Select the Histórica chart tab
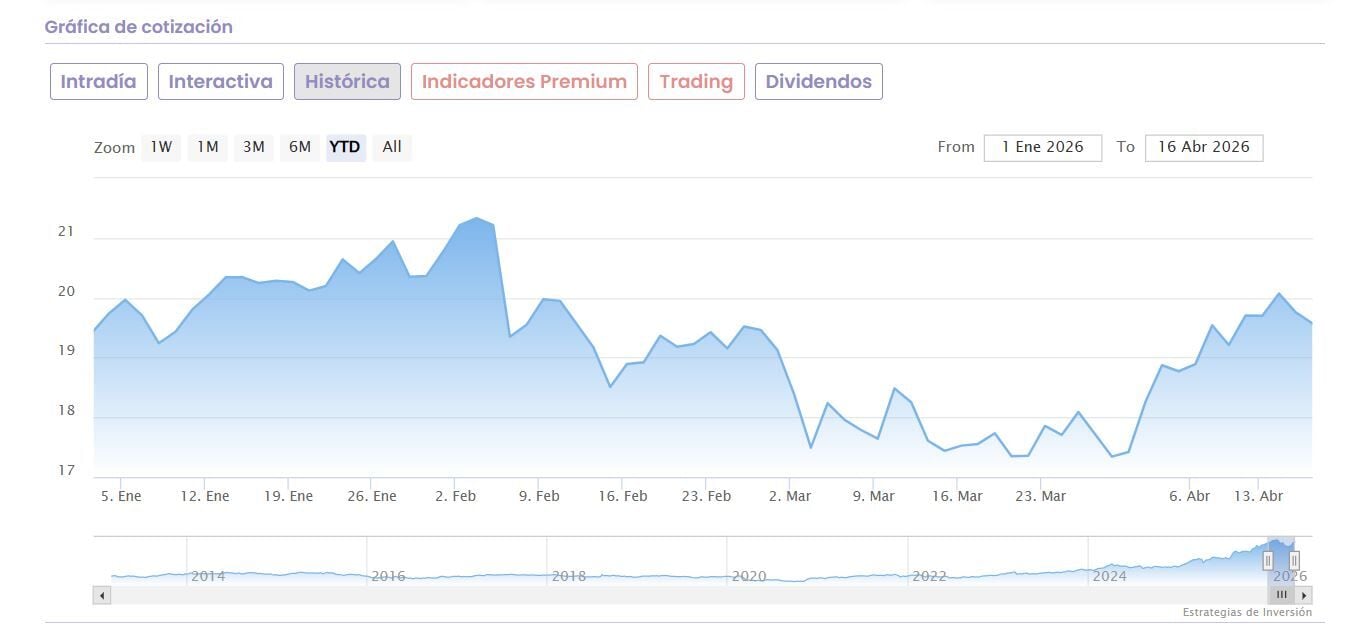 click(x=347, y=82)
